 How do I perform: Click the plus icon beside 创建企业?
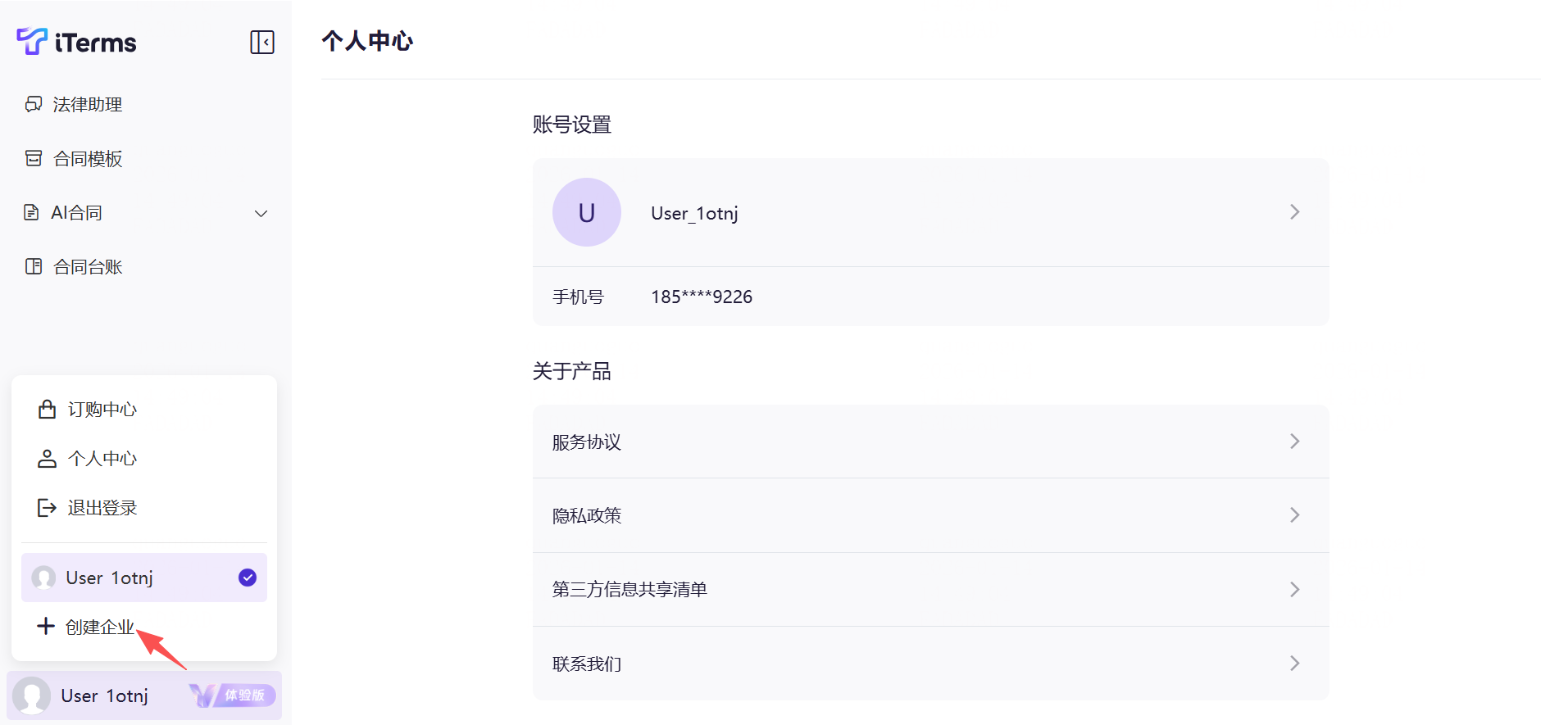click(46, 627)
